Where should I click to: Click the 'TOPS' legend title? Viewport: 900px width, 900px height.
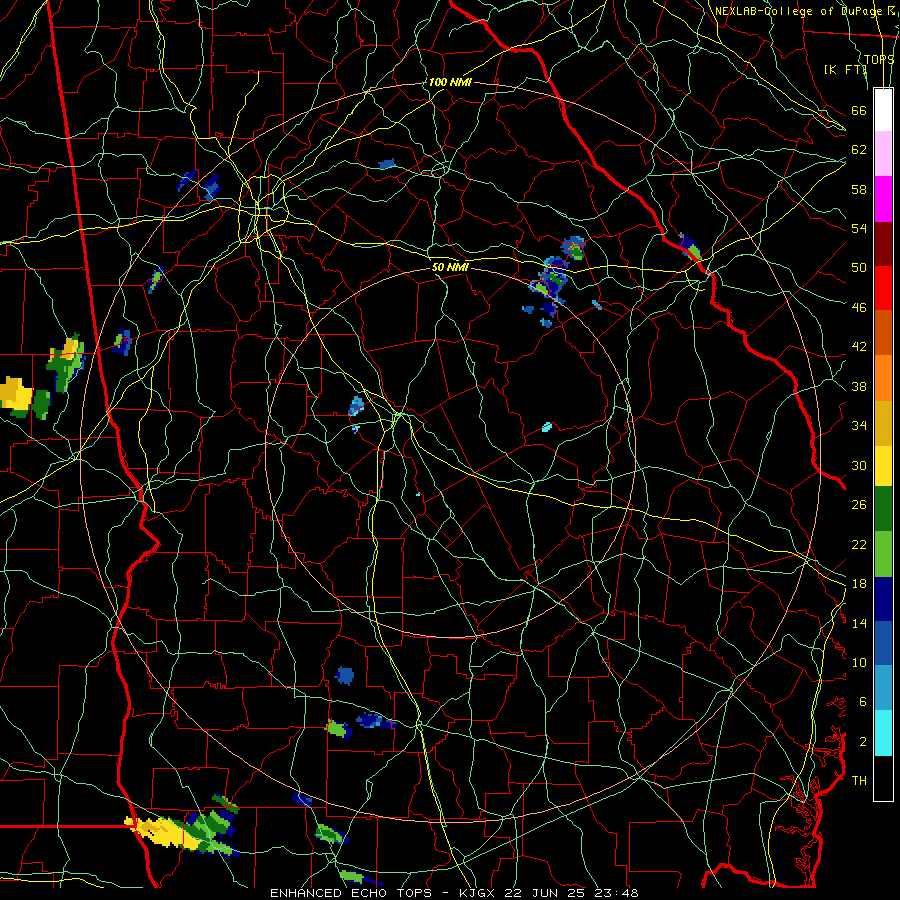point(879,59)
